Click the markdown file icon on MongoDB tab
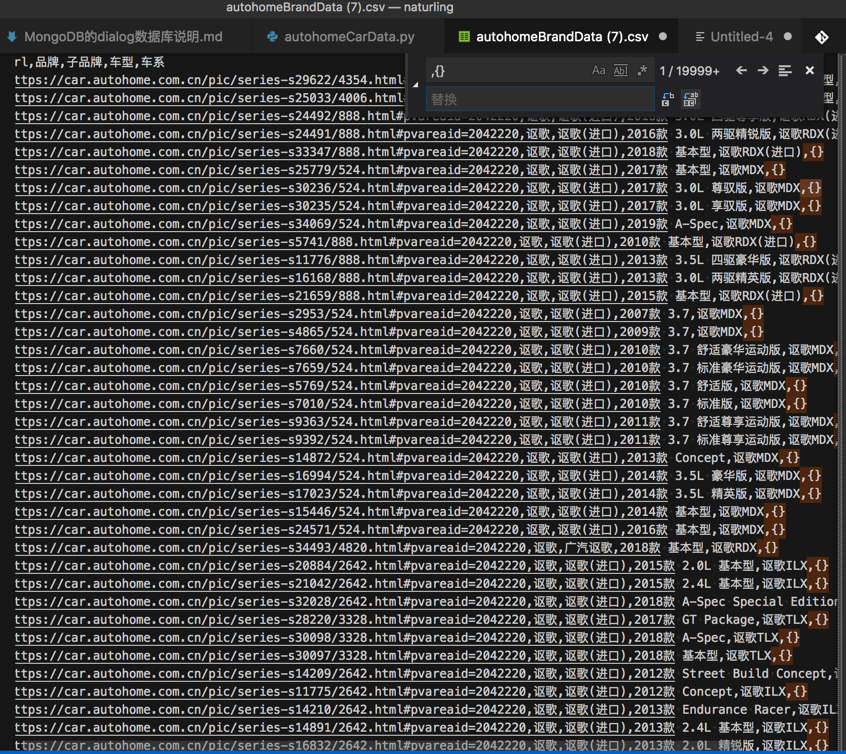 [12, 37]
